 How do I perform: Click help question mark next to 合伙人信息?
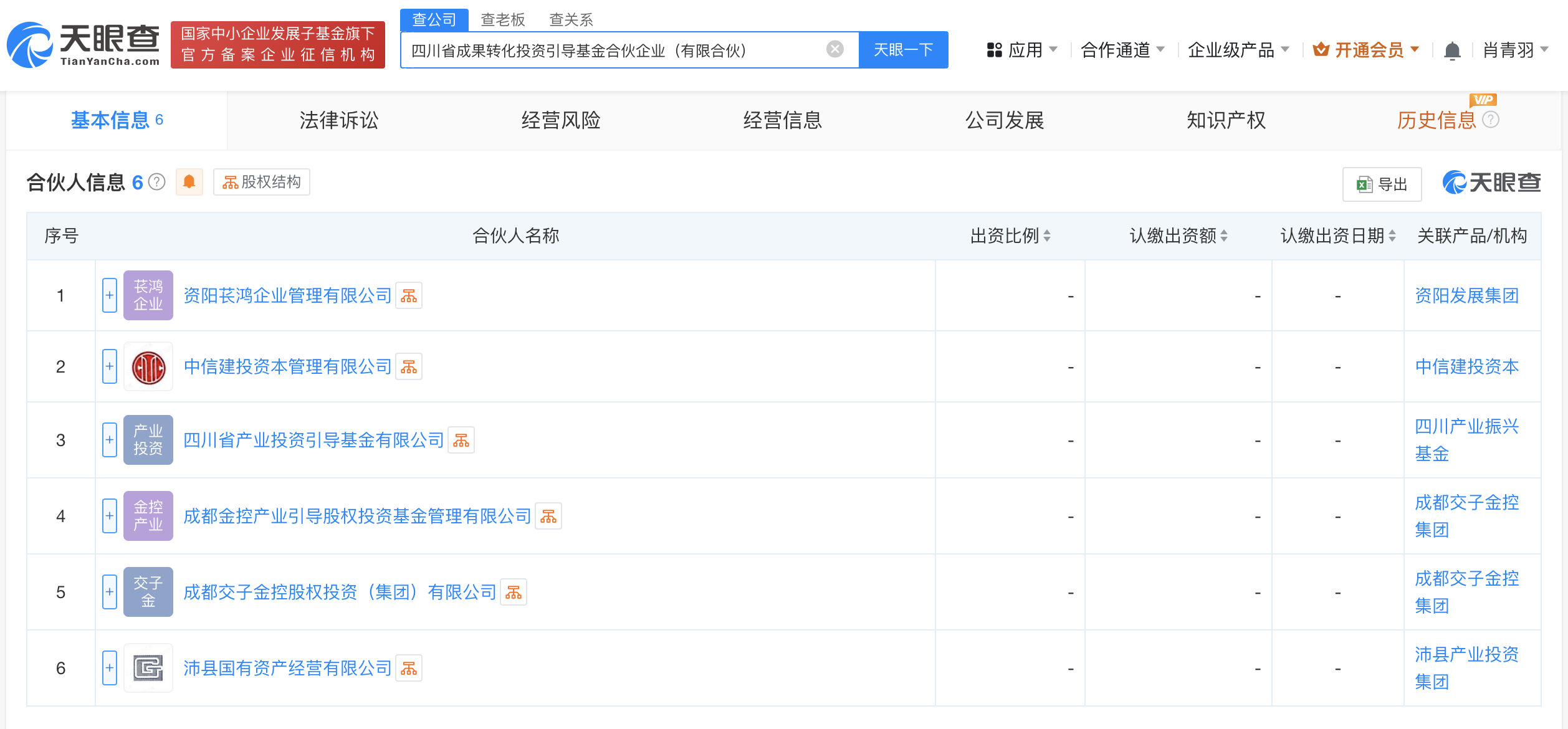[x=157, y=182]
